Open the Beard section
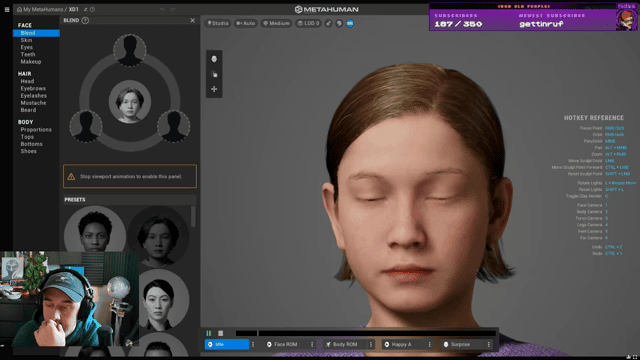Screen dimensions: 640x360 pyautogui.click(x=29, y=110)
